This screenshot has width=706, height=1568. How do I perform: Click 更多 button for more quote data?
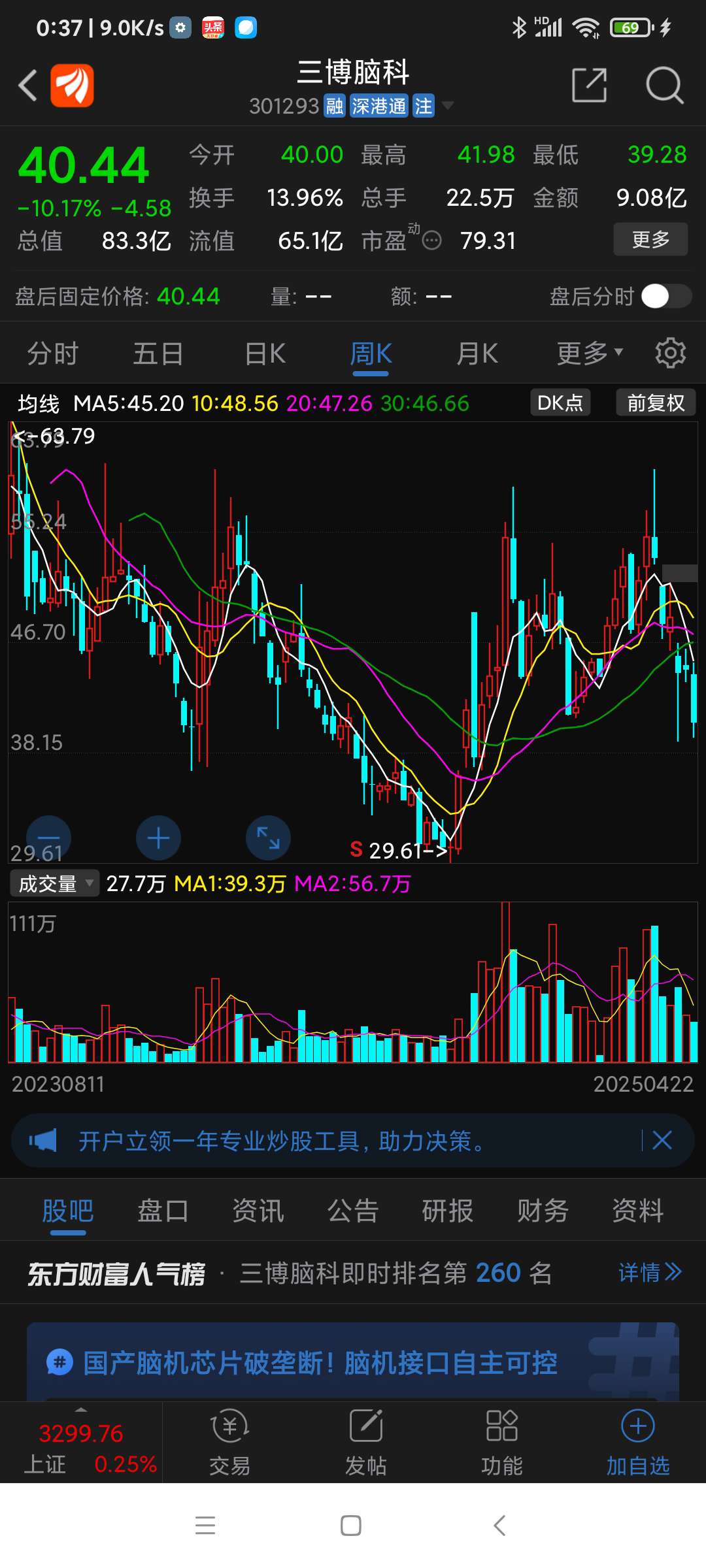point(650,239)
